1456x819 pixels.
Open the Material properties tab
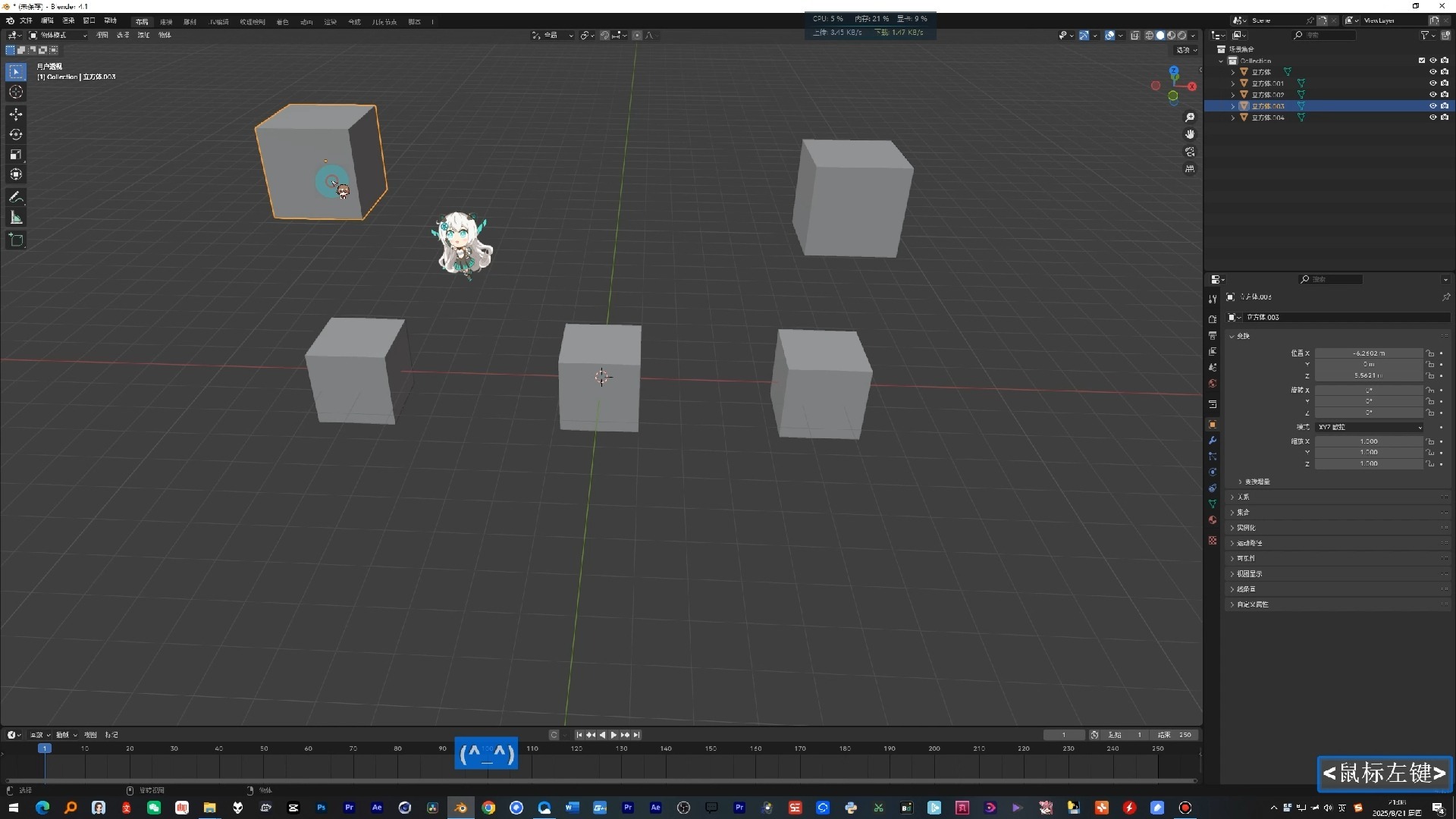coord(1213,520)
